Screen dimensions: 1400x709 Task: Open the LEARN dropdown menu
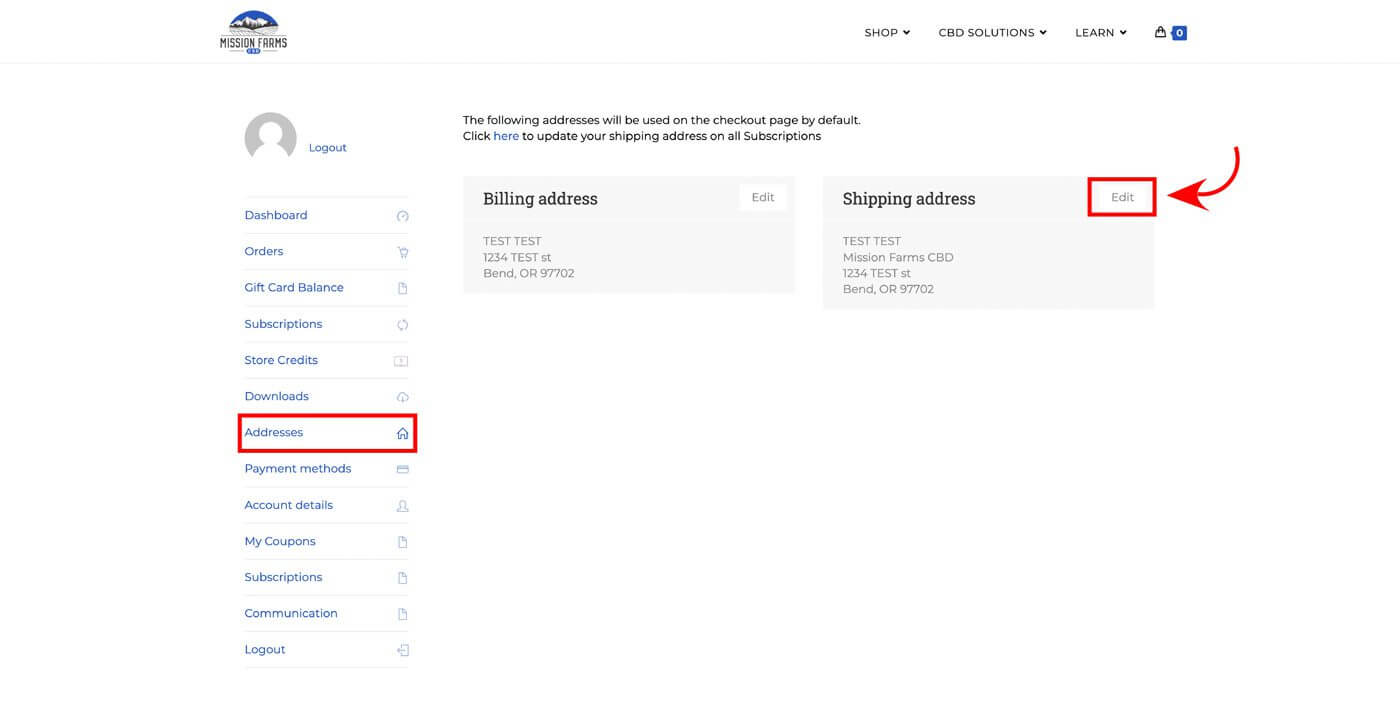(1100, 32)
